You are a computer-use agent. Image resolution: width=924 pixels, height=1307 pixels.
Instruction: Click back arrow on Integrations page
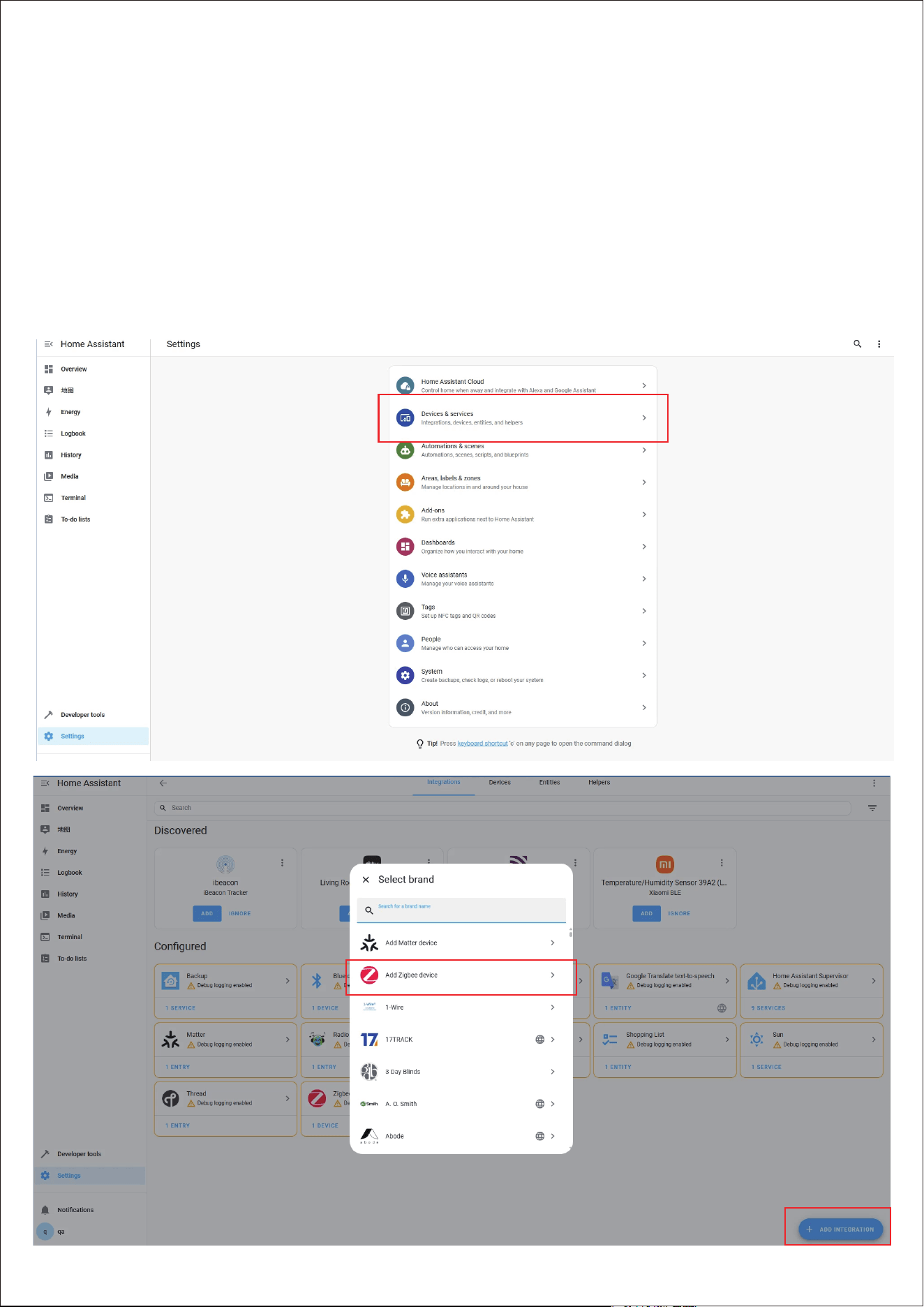pos(163,783)
